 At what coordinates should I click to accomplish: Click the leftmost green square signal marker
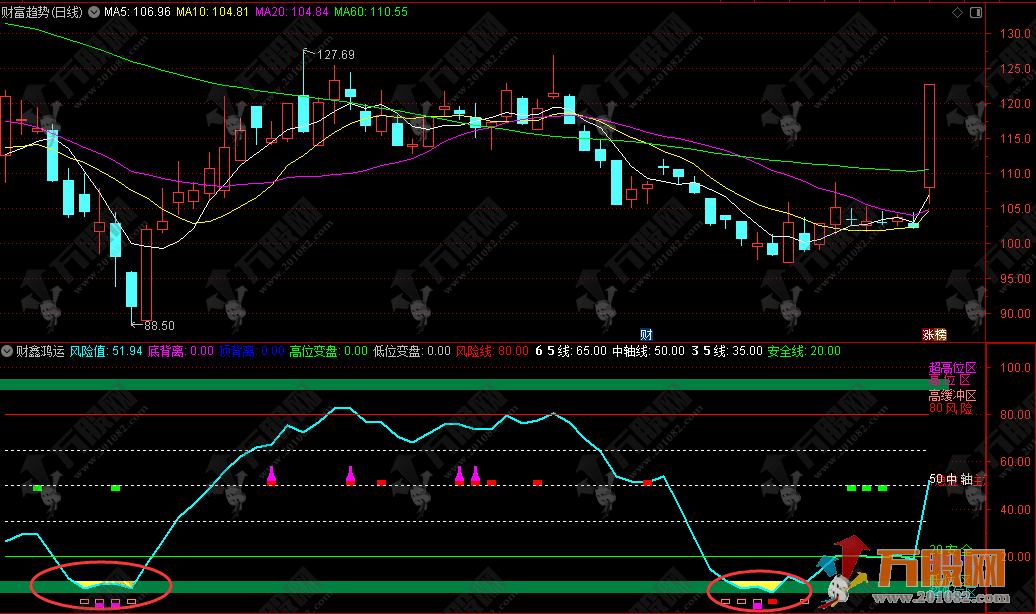point(37,488)
